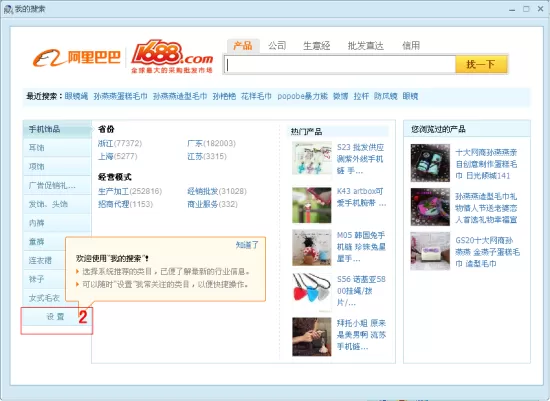Filter by province 广东(182003)
The height and width of the screenshot is (401, 550).
pos(212,143)
